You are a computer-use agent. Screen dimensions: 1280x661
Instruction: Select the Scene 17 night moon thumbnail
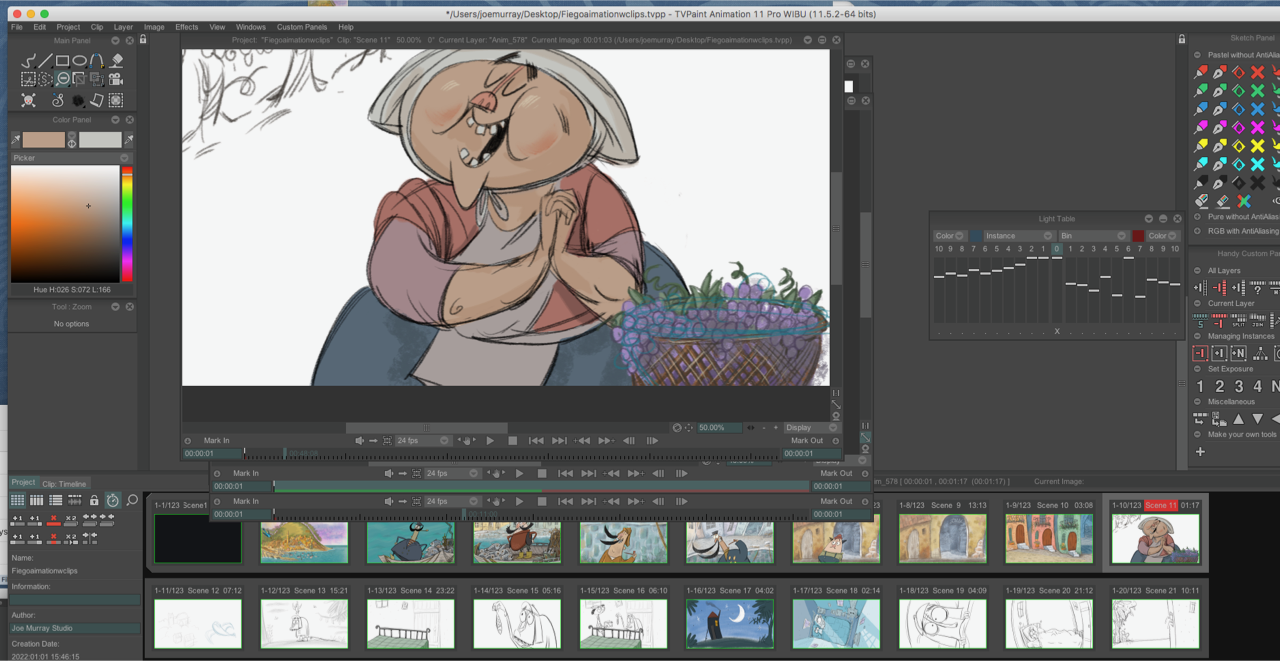pyautogui.click(x=730, y=623)
